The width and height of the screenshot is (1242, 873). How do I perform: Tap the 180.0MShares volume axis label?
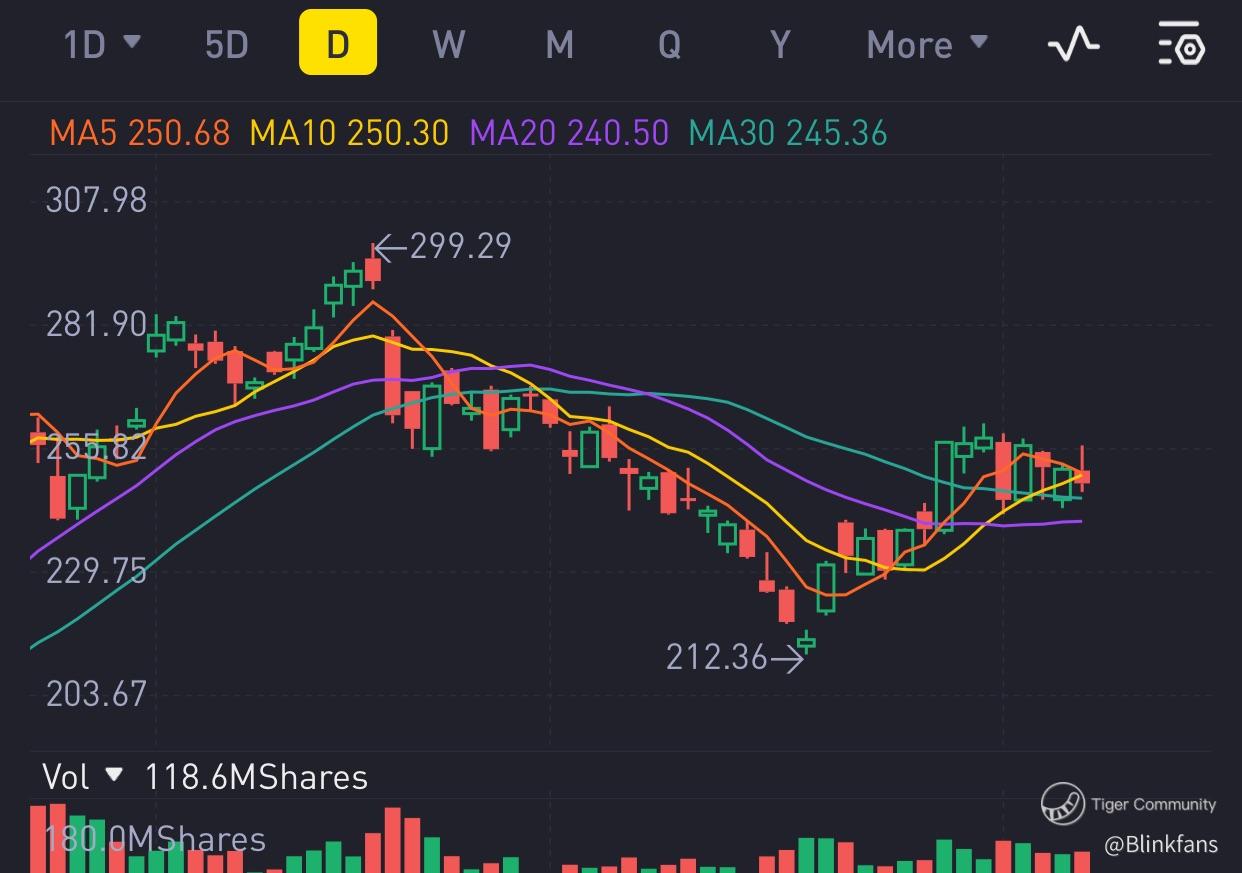pyautogui.click(x=155, y=839)
